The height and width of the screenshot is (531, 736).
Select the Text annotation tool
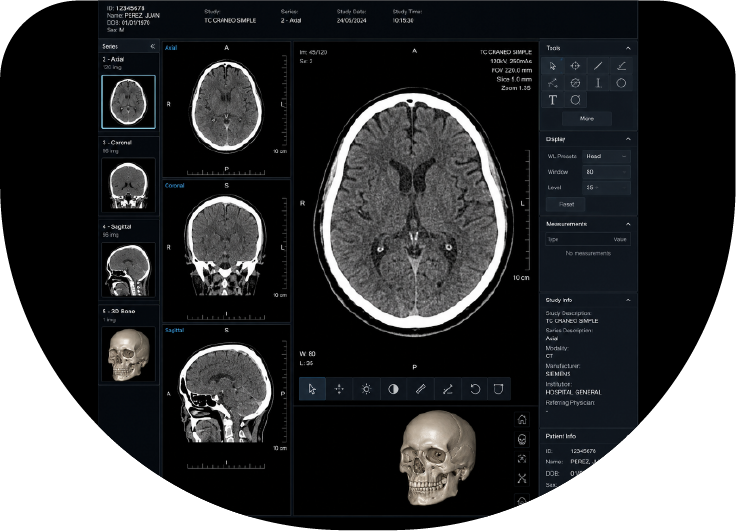point(552,100)
